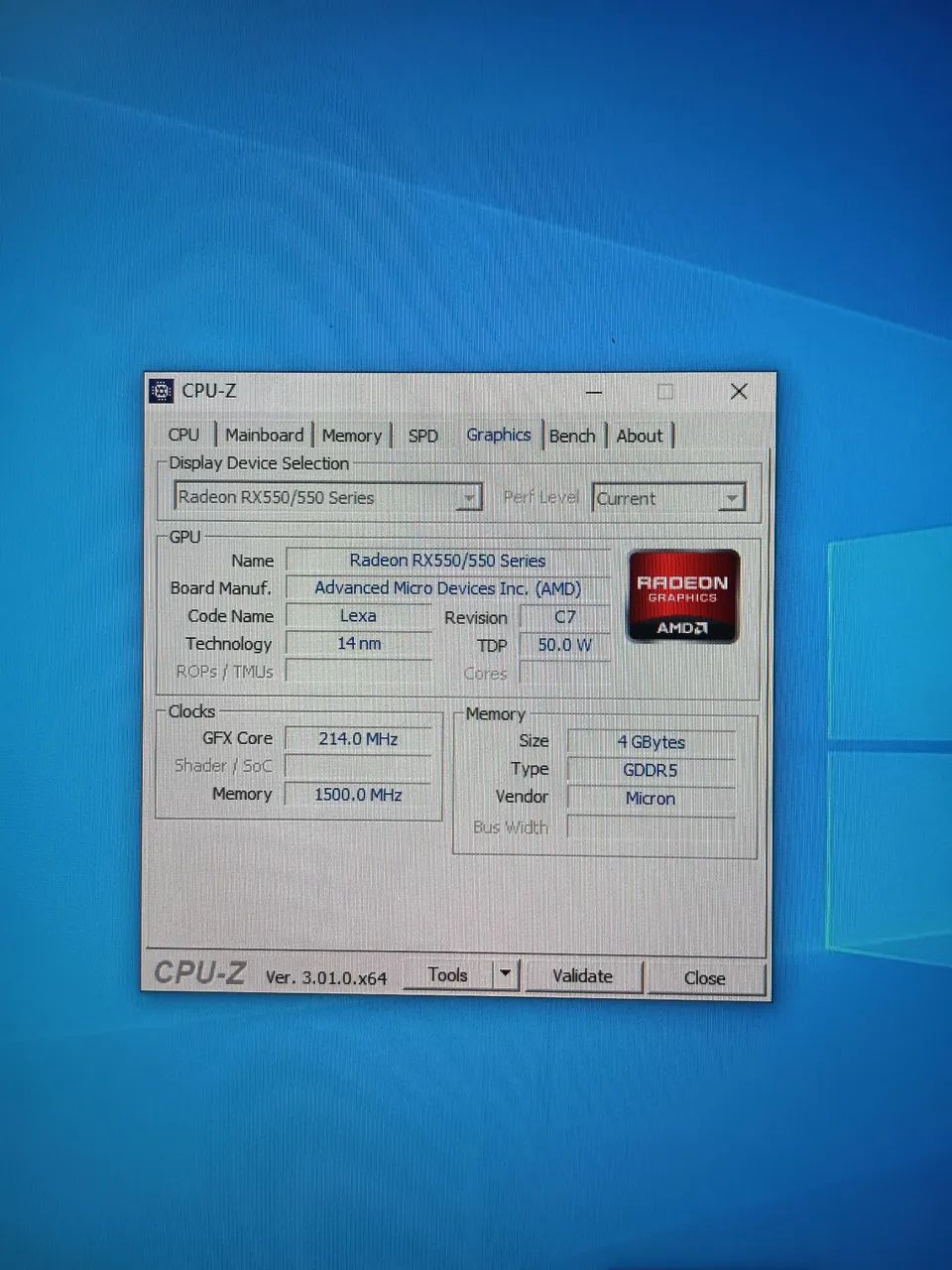Viewport: 952px width, 1270px height.
Task: Click the GPU Name field value
Action: click(448, 561)
